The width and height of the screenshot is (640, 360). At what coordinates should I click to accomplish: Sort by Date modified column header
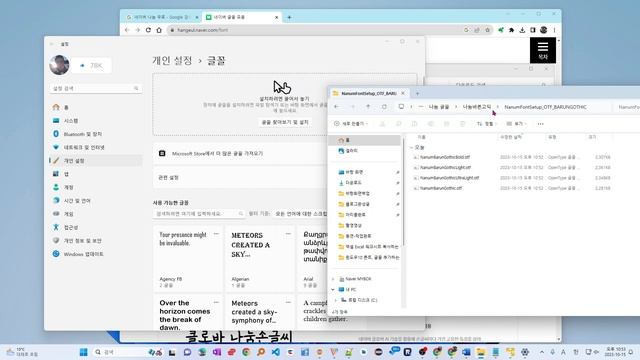click(x=511, y=137)
